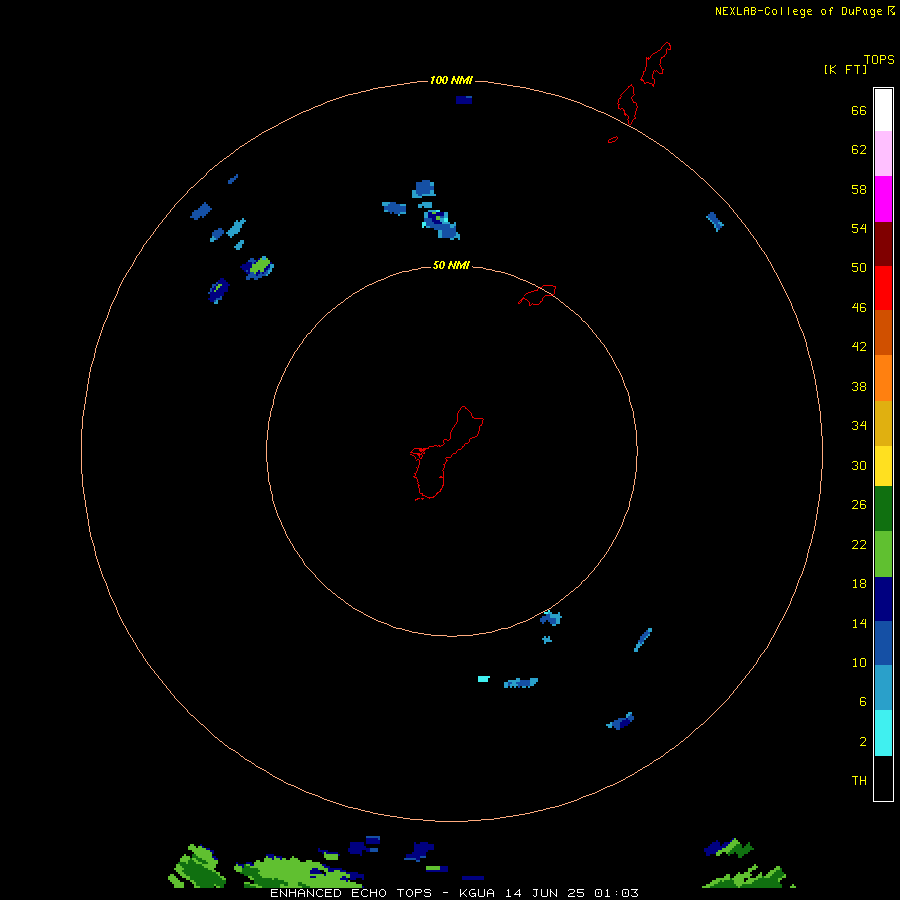The image size is (900, 900).
Task: Click the ENHANCED ECHO TOPS KGUA caption
Action: click(x=454, y=893)
